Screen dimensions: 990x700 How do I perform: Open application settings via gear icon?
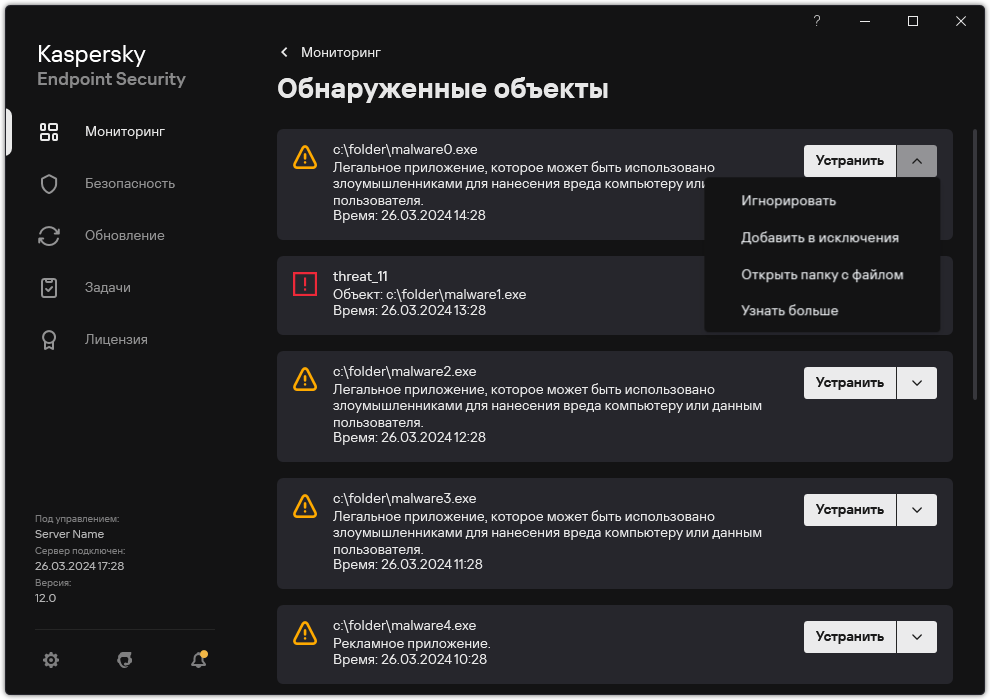(x=50, y=660)
